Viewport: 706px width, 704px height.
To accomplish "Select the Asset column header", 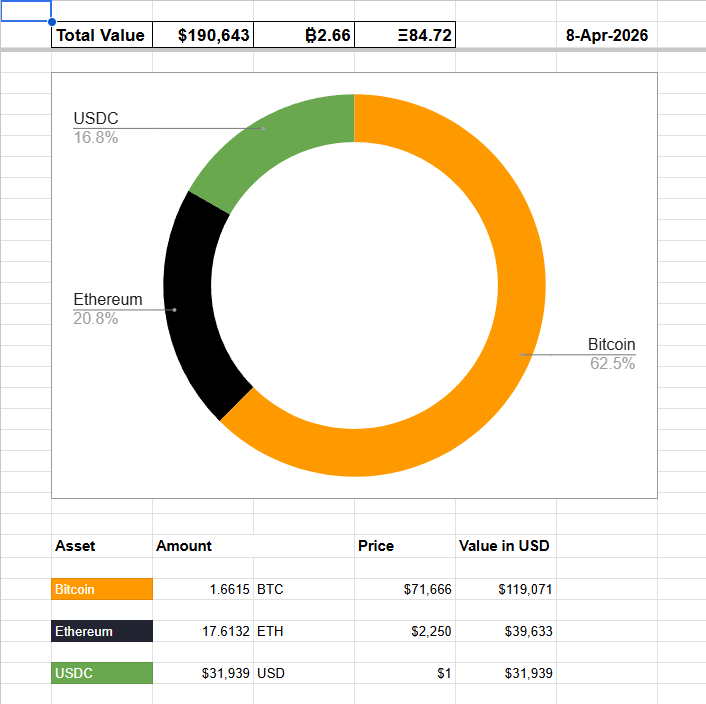I will 102,546.
